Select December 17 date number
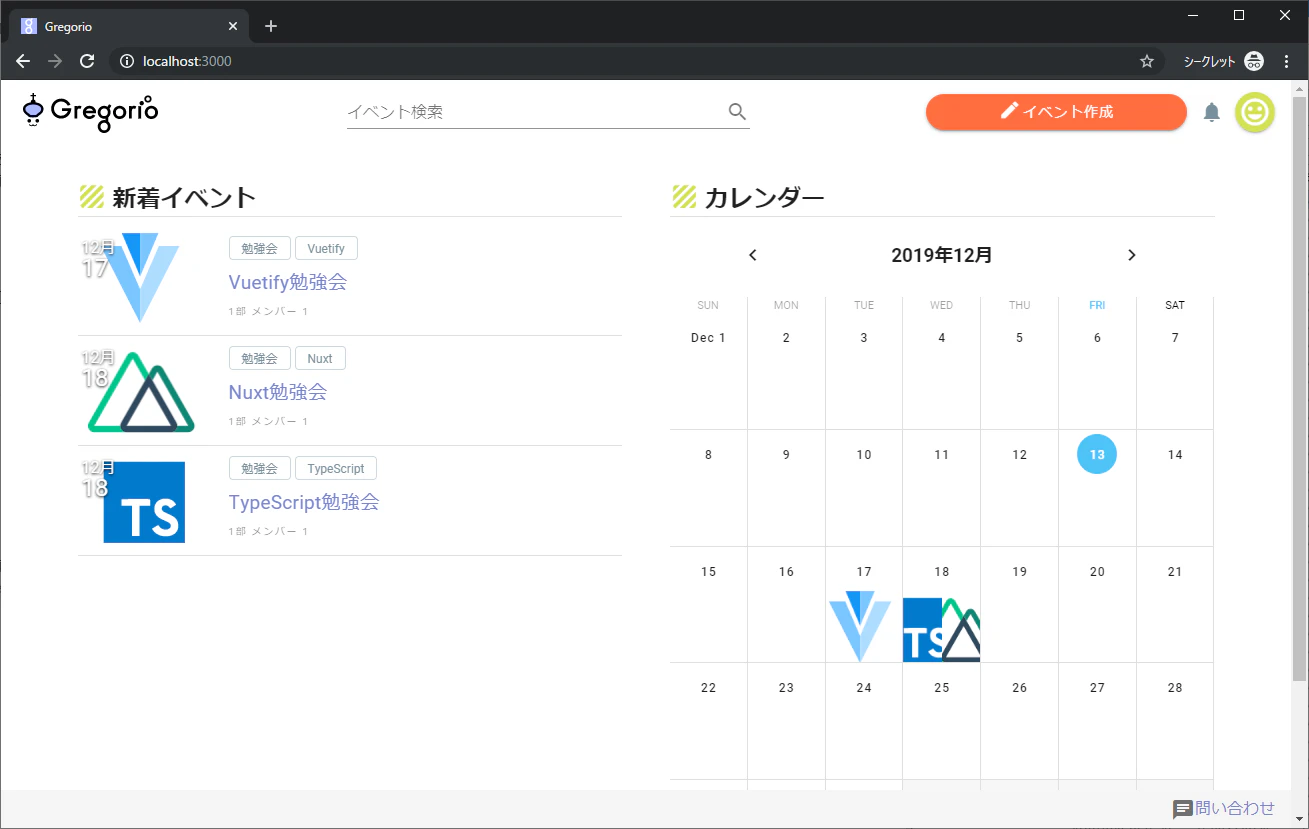Viewport: 1309px width, 829px height. (864, 572)
